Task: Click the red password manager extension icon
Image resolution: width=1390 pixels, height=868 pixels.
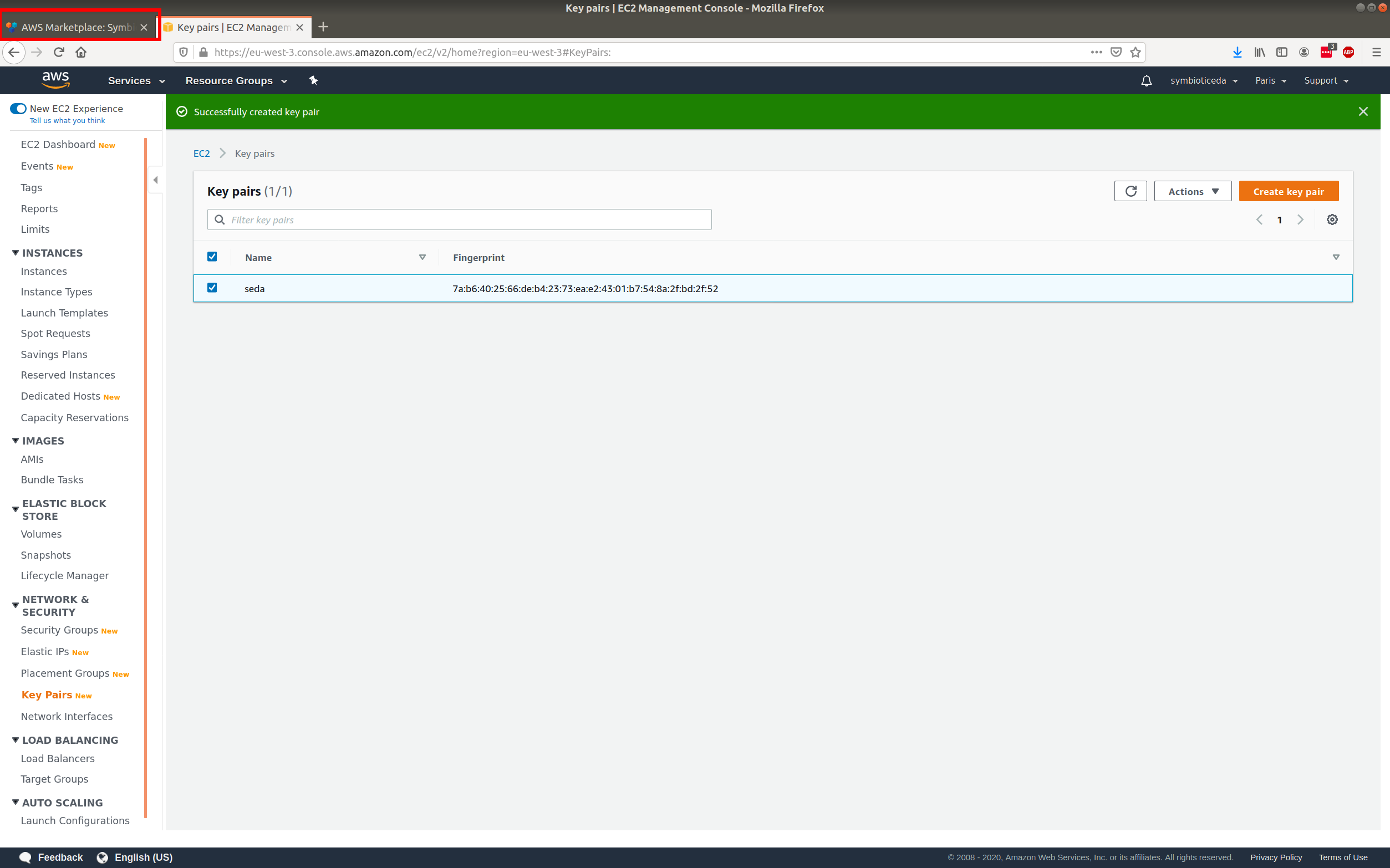Action: 1327,52
